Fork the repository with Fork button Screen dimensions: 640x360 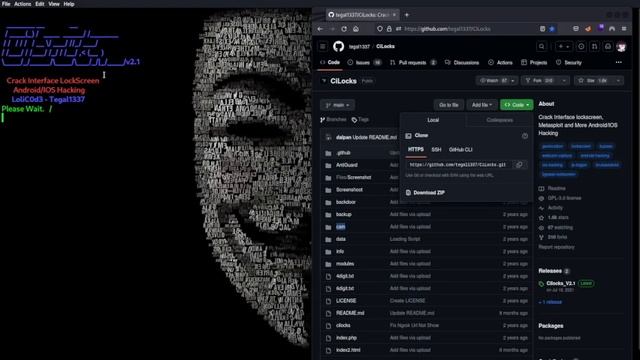540,81
